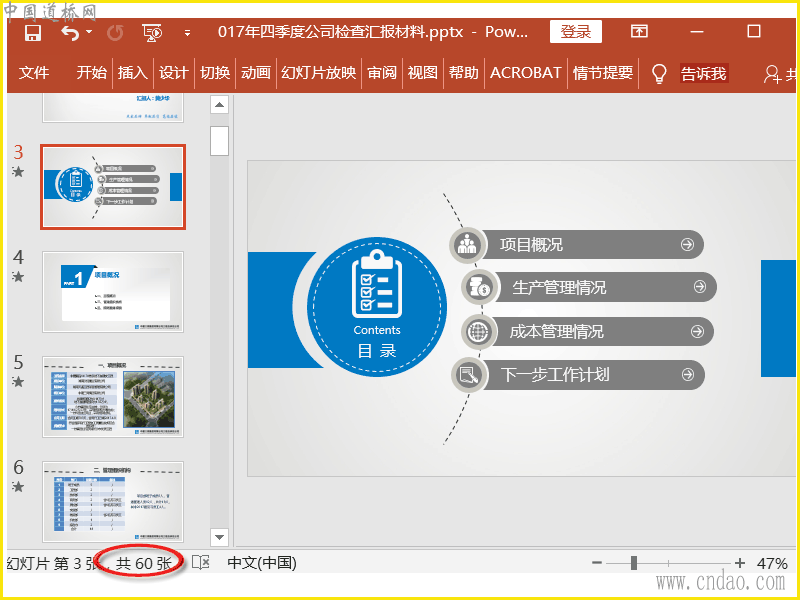Click the zoom slider handle
The image size is (800, 600).
tap(634, 563)
